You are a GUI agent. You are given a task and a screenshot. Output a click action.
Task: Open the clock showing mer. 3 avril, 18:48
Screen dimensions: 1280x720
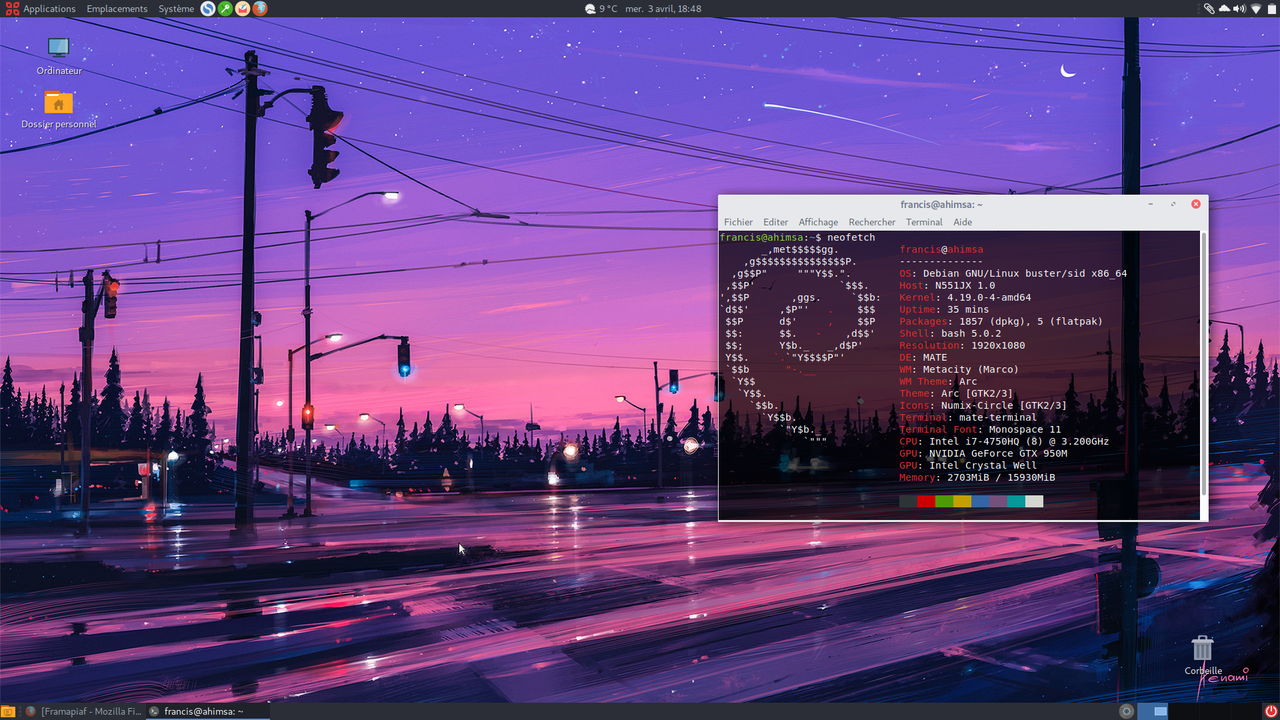[663, 8]
